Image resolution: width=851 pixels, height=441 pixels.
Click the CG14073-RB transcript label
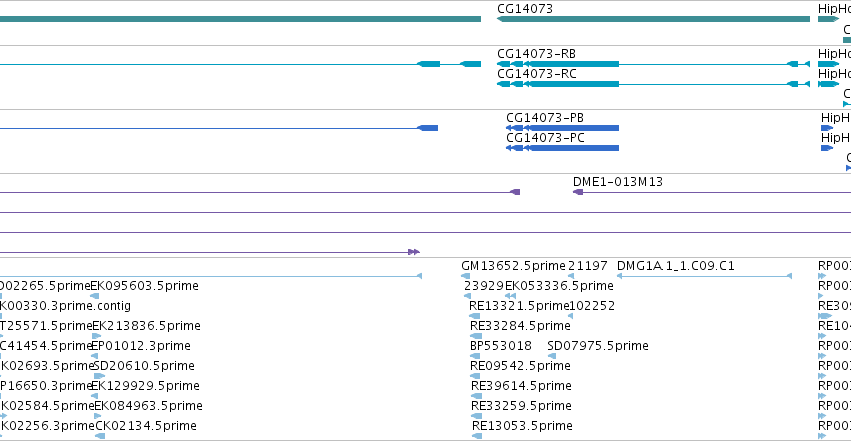coord(536,54)
